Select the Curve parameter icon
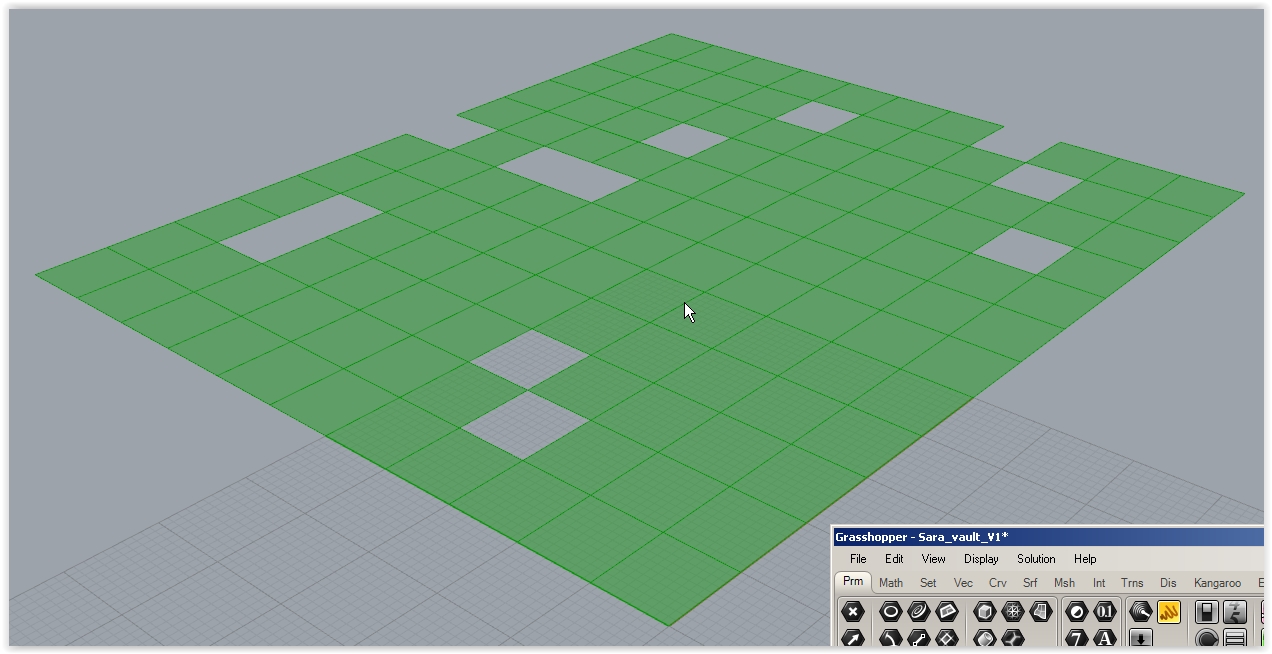The image size is (1272, 654). pyautogui.click(x=891, y=638)
